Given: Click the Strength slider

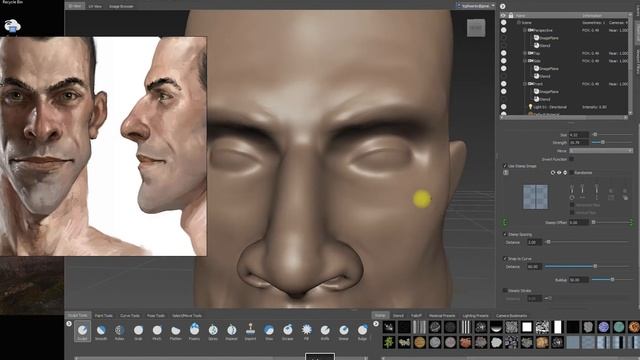Looking at the screenshot, I should 612,142.
